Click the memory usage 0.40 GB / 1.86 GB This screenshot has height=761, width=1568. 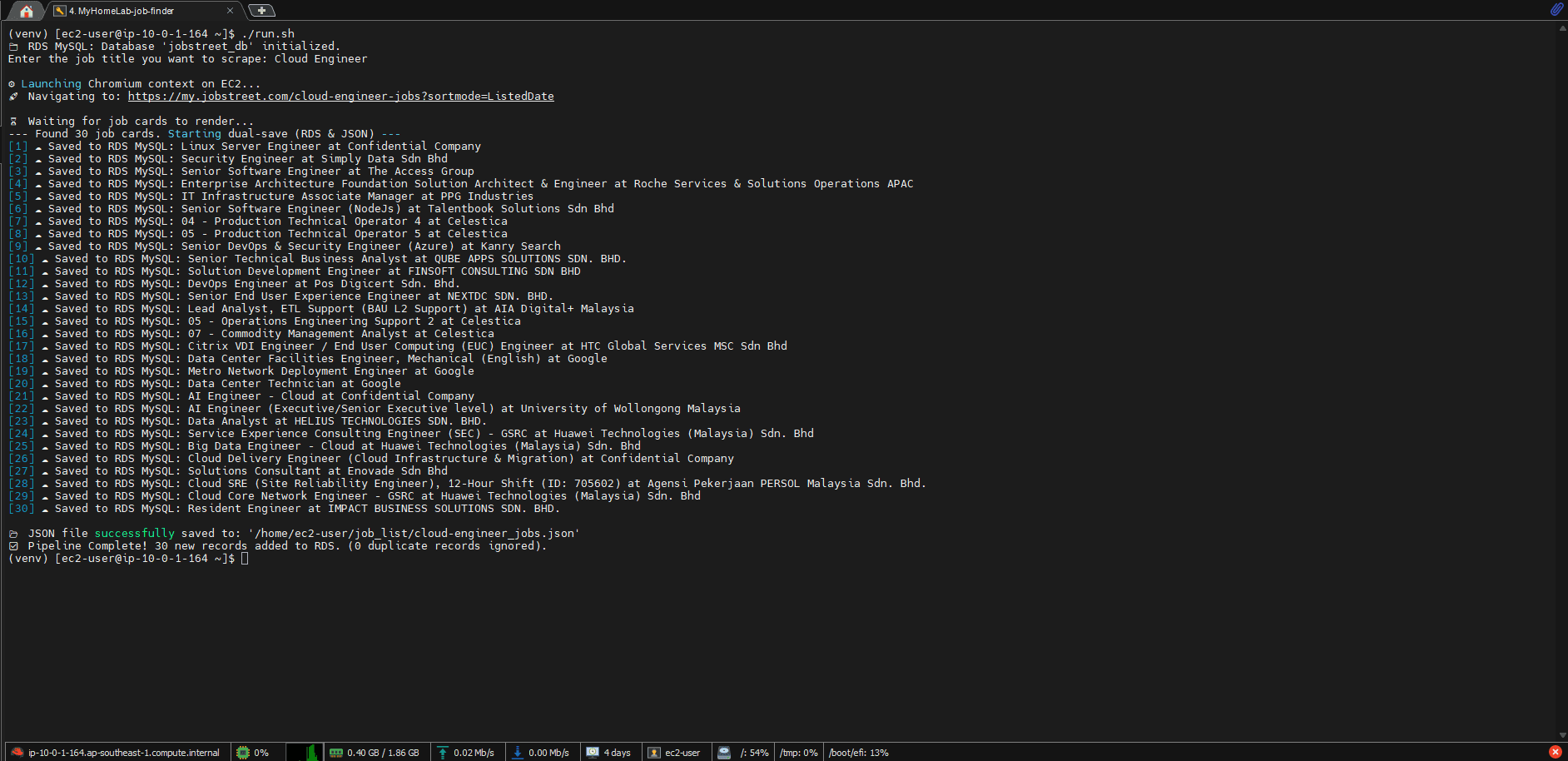(x=383, y=753)
